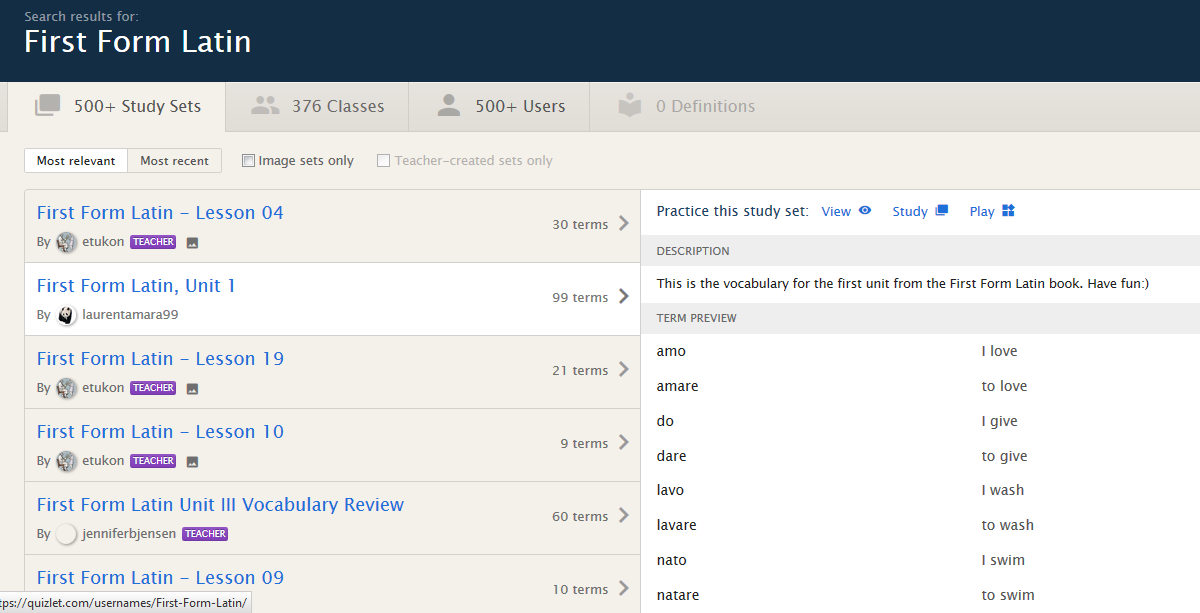Expand the Unit 1 row chevron
This screenshot has height=613, width=1200.
pyautogui.click(x=624, y=296)
